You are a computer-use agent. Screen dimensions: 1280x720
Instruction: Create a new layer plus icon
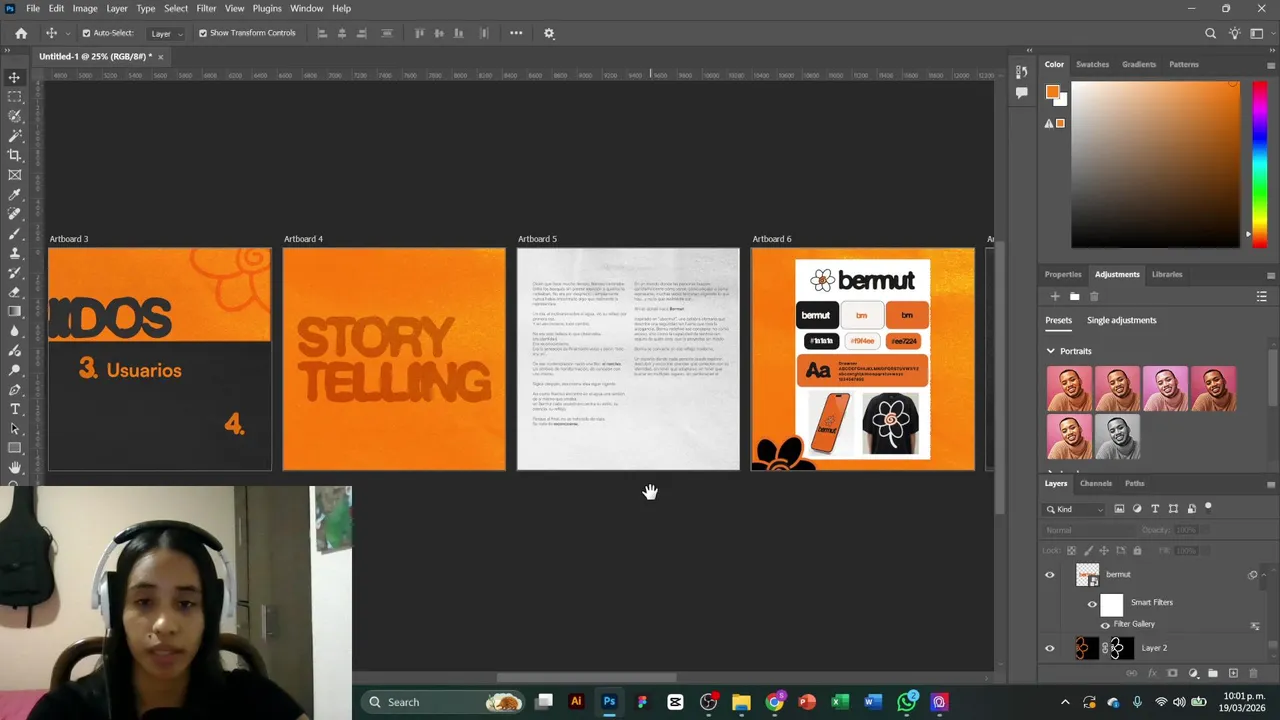[x=1233, y=674]
